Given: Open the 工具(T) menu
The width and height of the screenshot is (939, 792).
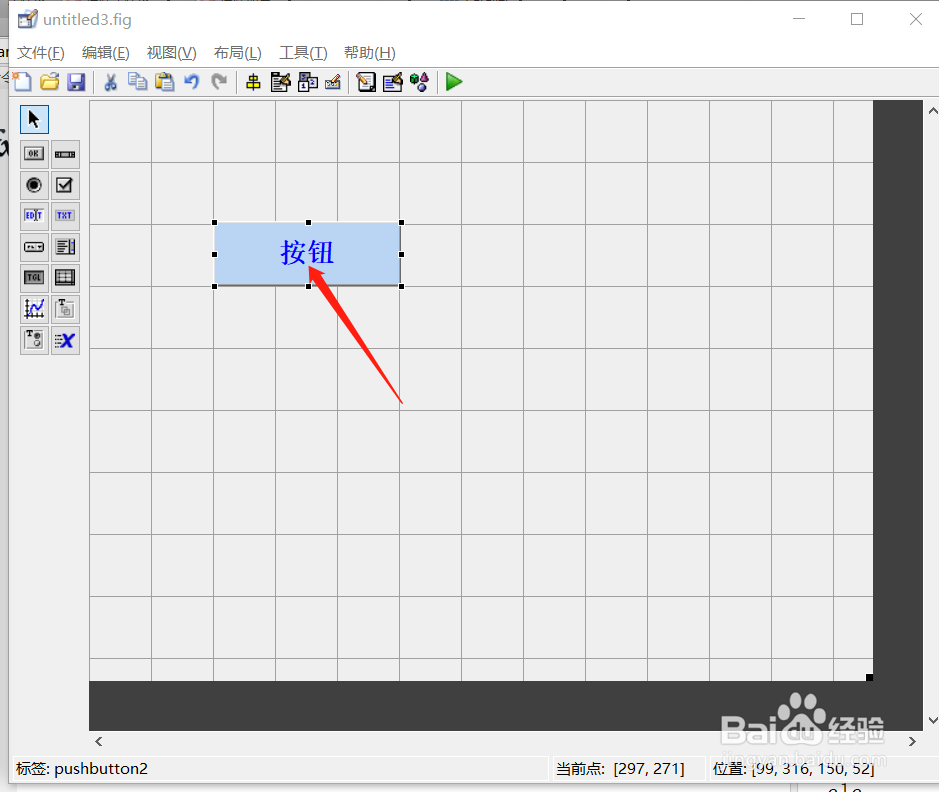Looking at the screenshot, I should tap(303, 53).
